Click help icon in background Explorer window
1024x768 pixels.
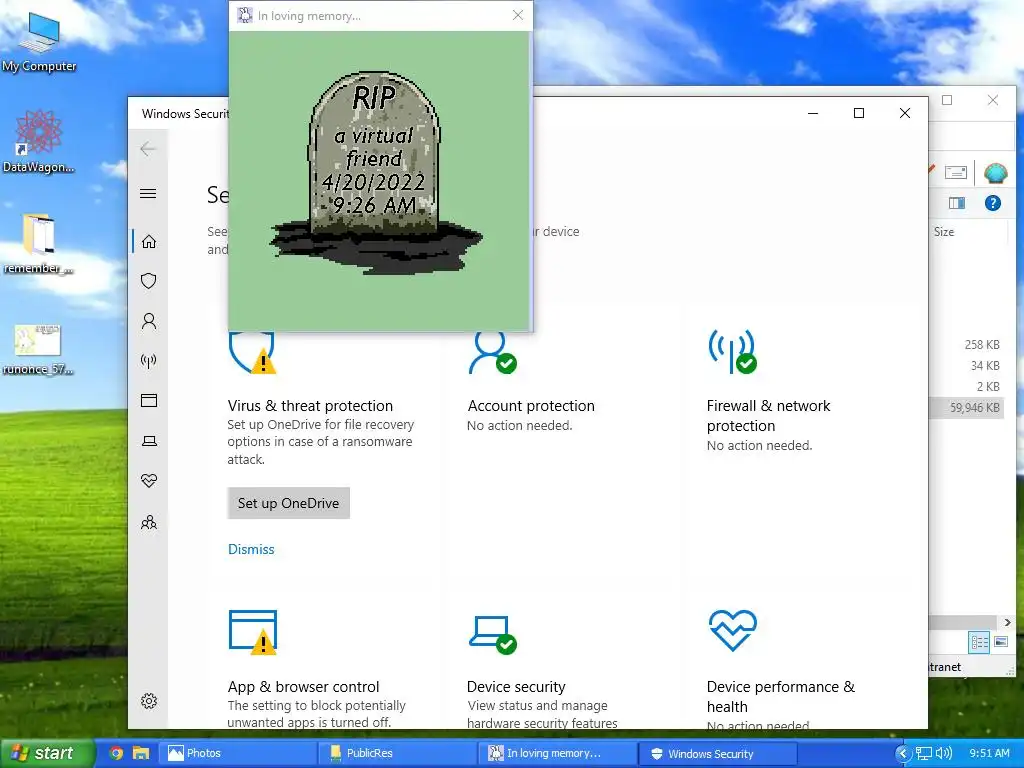click(993, 203)
